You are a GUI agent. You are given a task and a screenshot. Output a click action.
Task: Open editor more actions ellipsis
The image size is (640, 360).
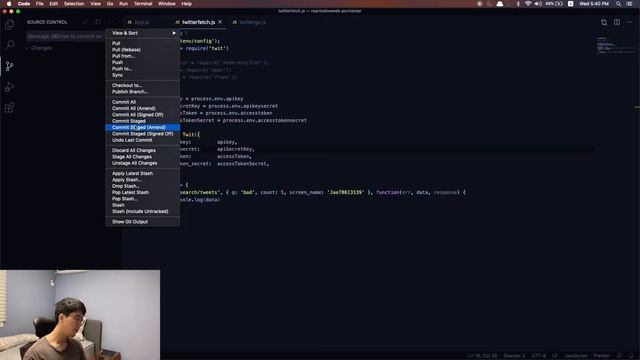point(629,22)
